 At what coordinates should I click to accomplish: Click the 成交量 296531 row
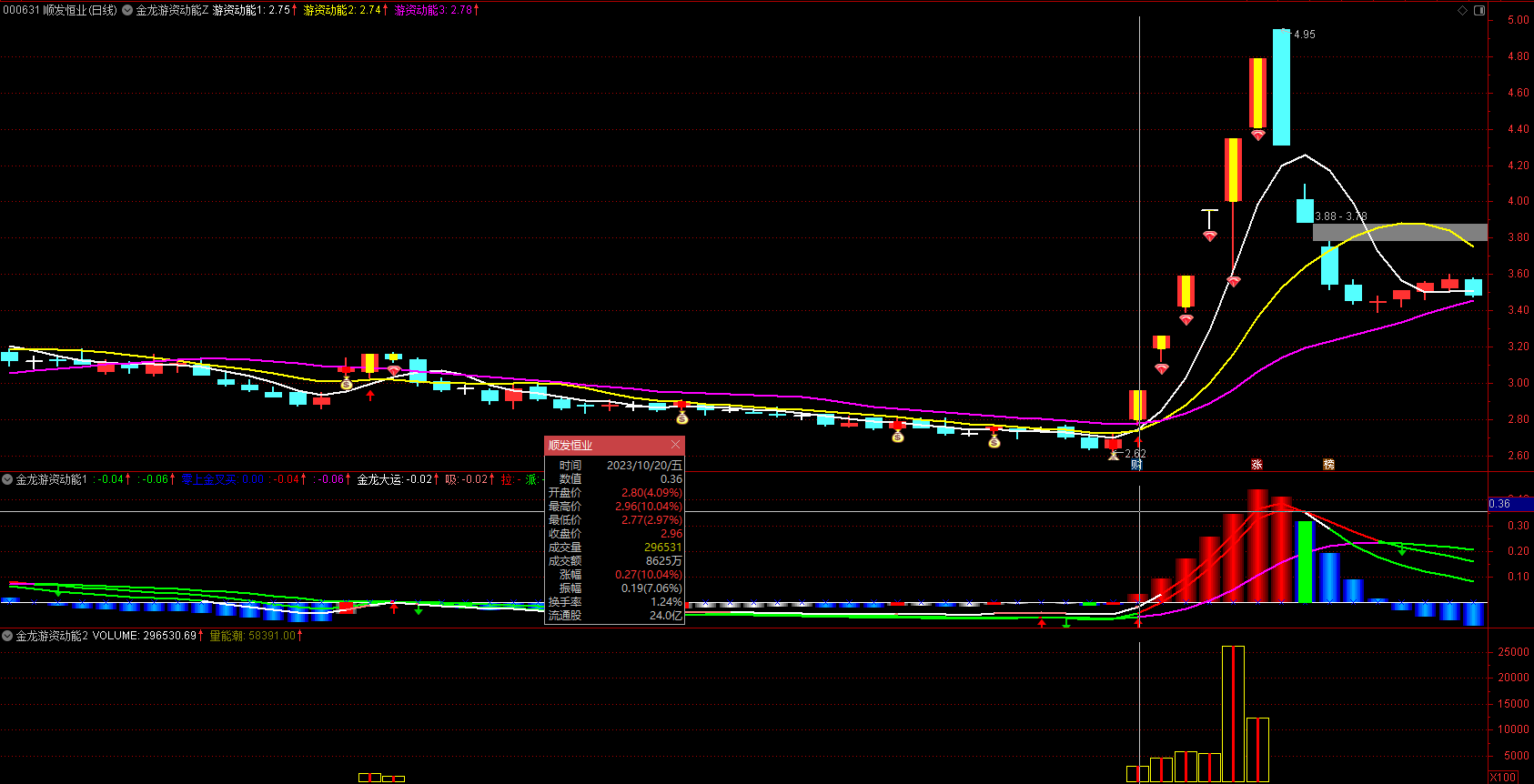click(614, 548)
